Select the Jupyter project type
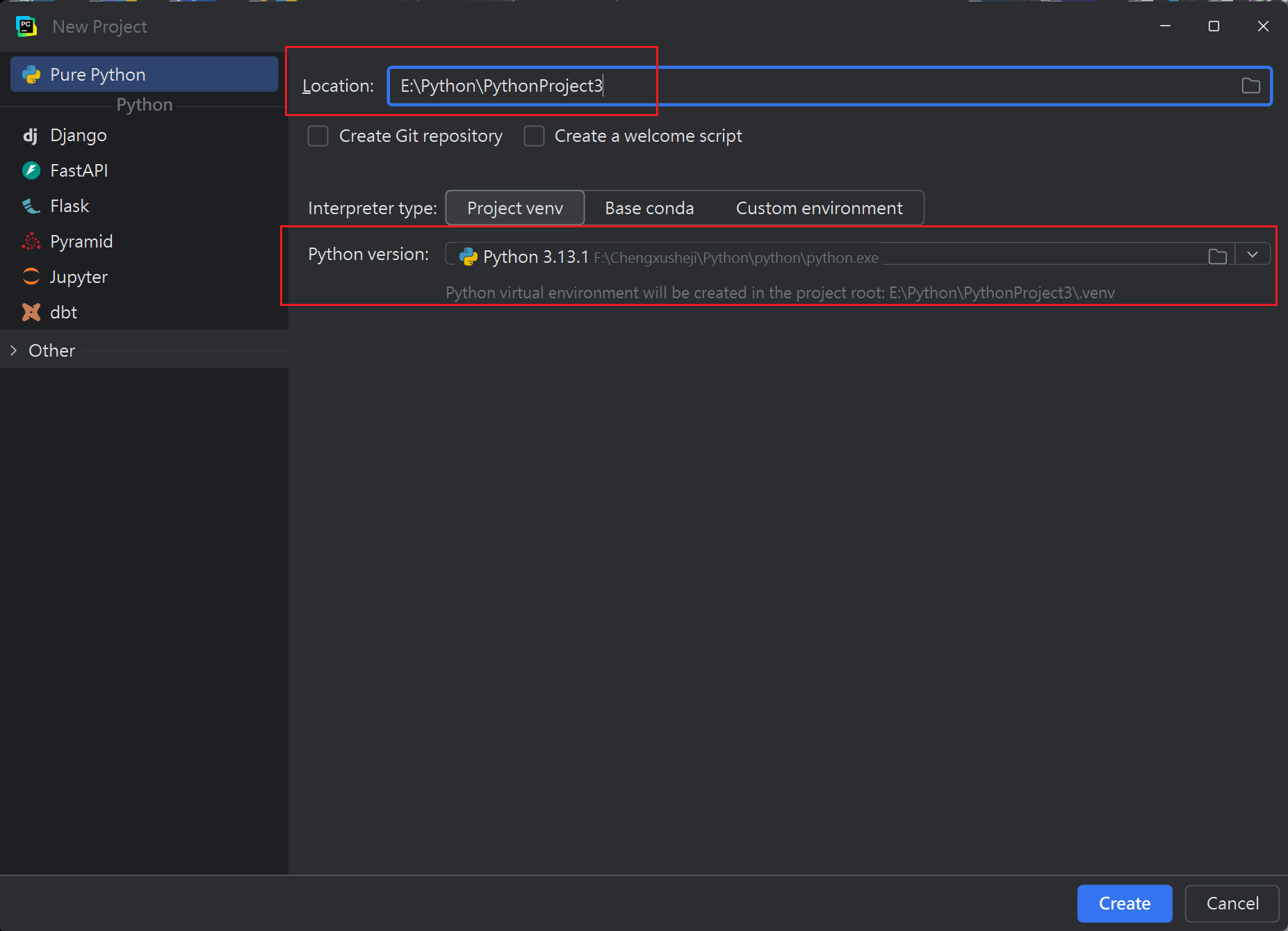Screen dimensions: 1288x931 (144, 277)
